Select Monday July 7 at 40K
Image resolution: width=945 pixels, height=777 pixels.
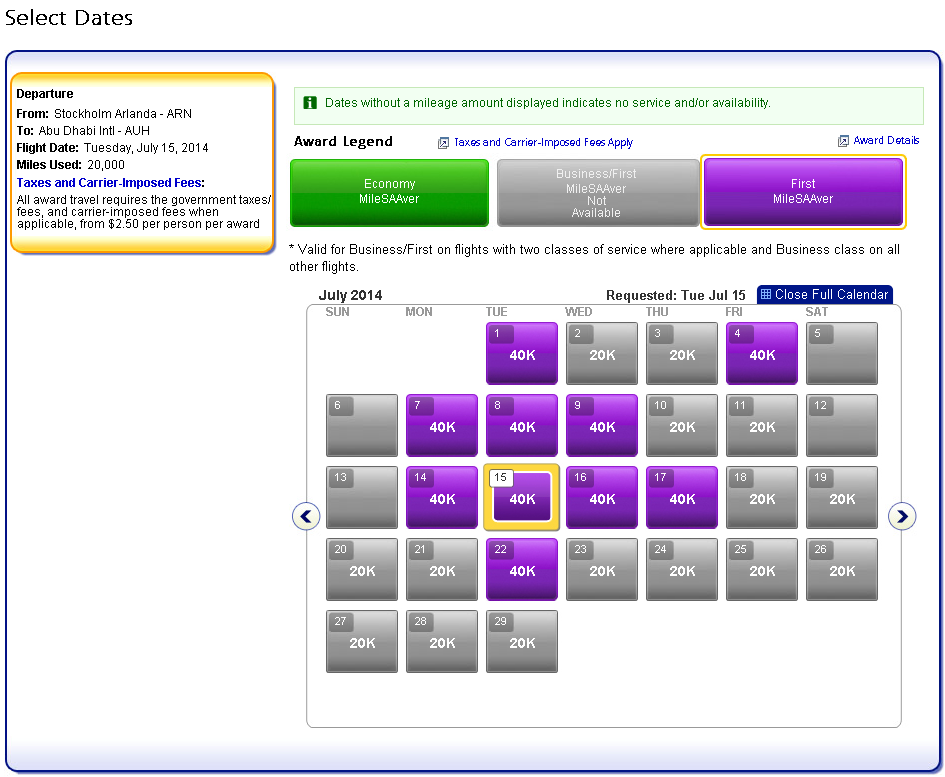[x=442, y=426]
